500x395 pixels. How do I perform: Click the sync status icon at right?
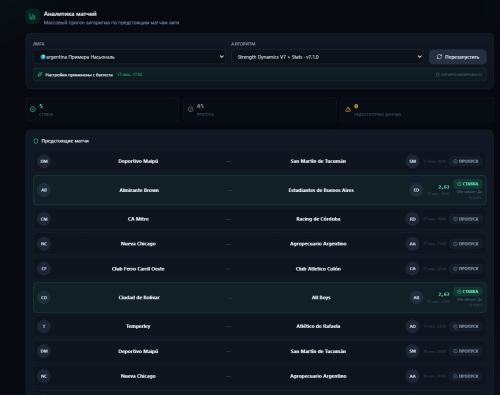click(437, 75)
